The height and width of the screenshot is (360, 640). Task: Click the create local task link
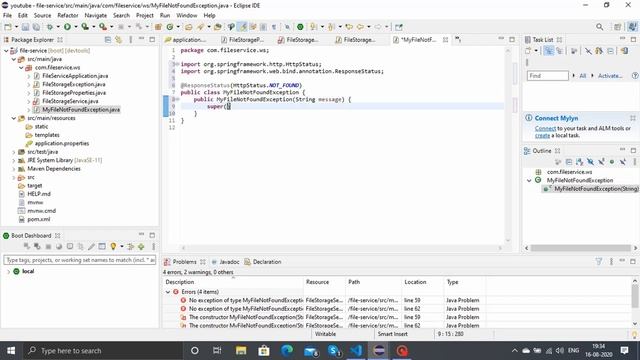[542, 136]
